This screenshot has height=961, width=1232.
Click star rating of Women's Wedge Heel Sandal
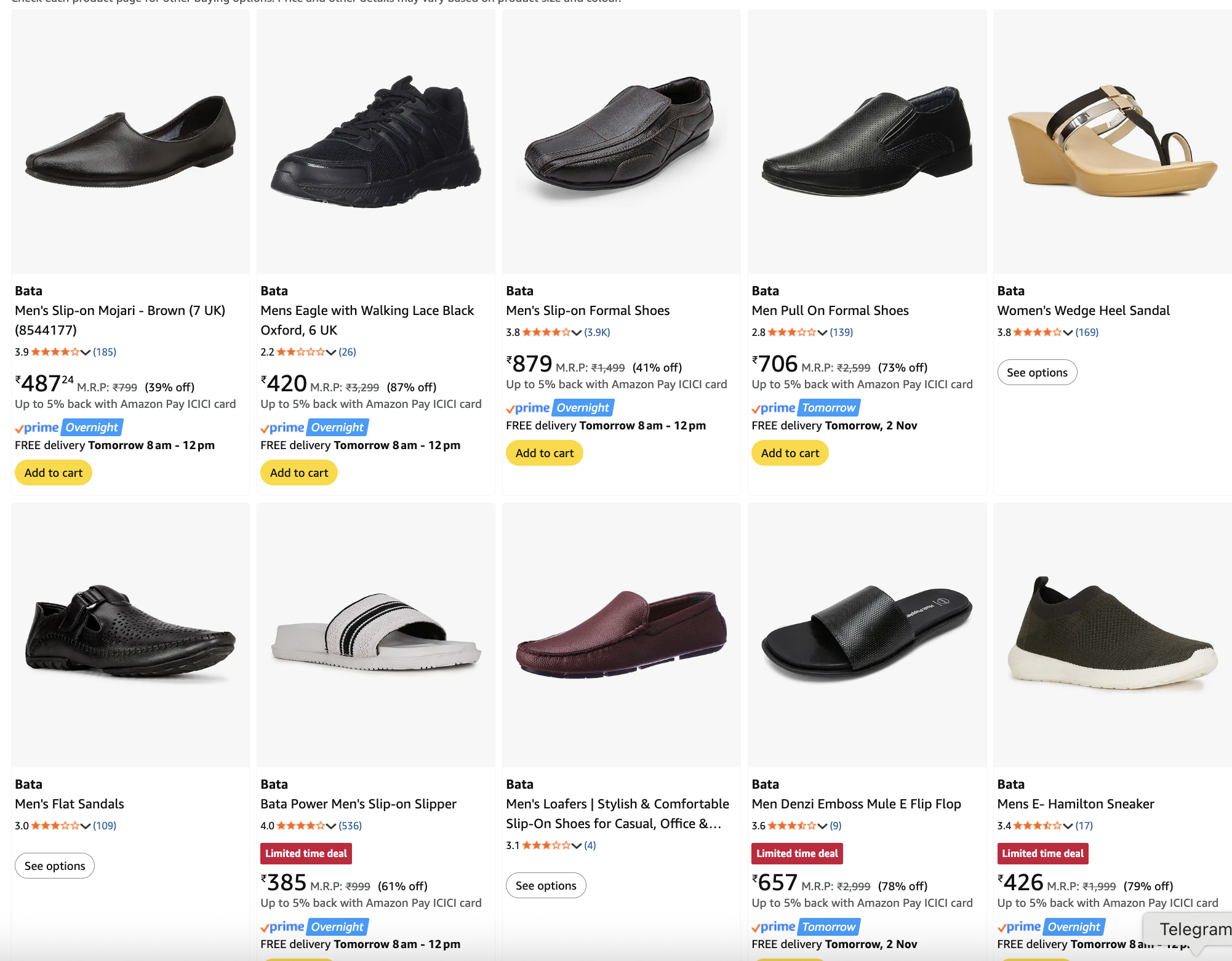pos(1037,332)
